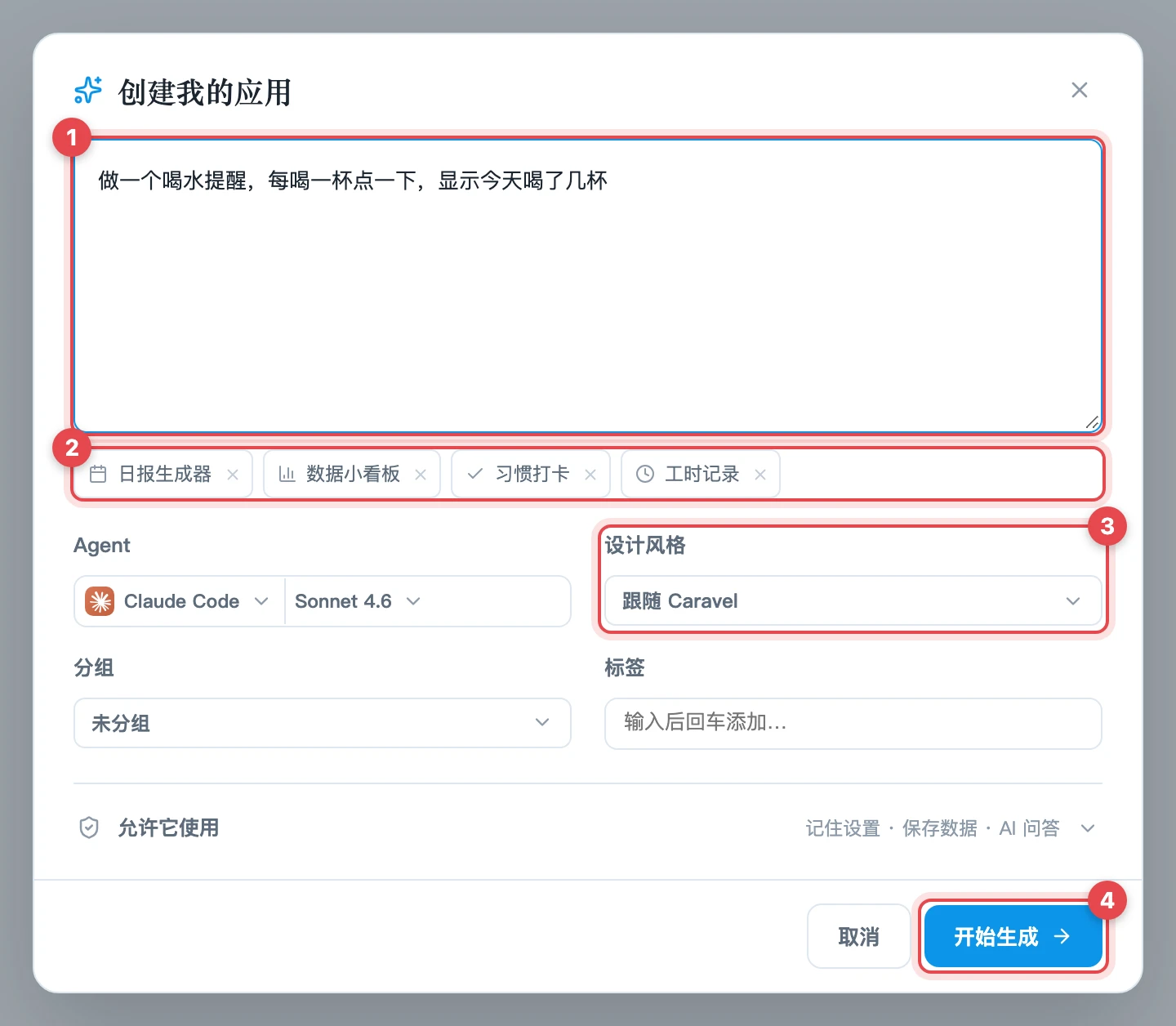This screenshot has width=1176, height=1026.
Task: Click the 设计风格 label
Action: click(x=645, y=545)
